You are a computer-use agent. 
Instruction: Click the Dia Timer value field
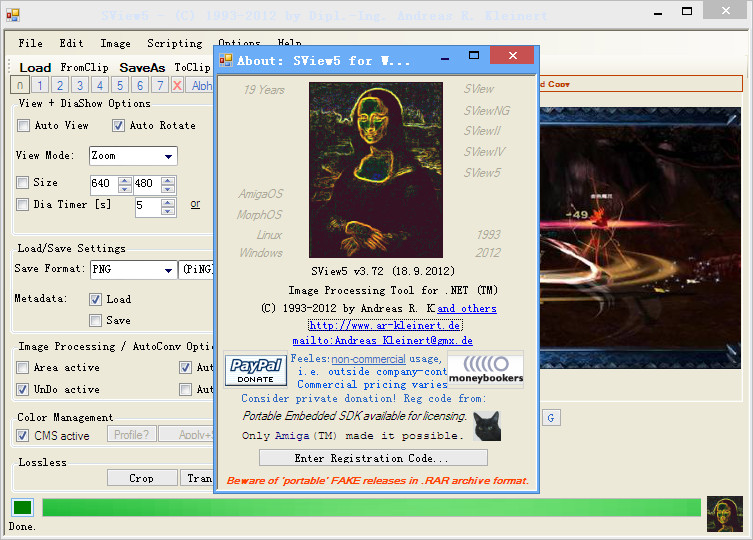click(148, 207)
